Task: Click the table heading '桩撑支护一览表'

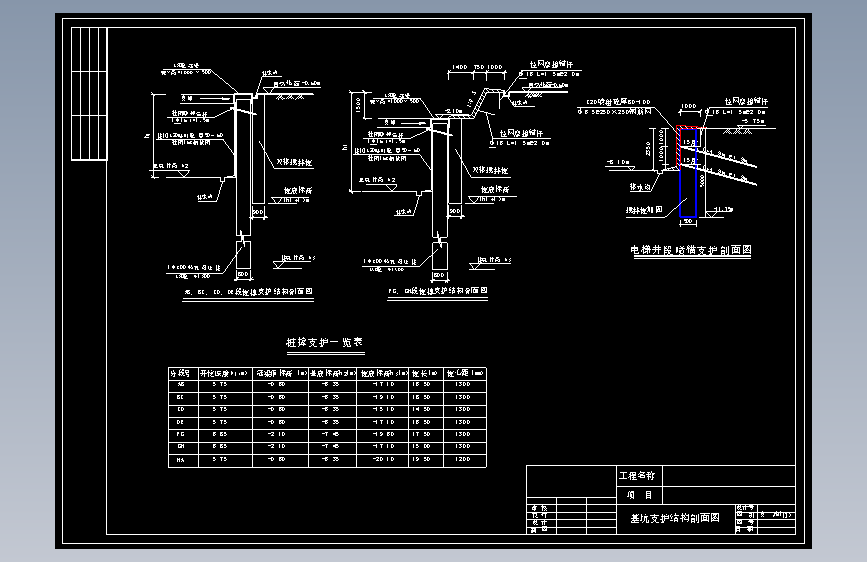Action: click(325, 342)
